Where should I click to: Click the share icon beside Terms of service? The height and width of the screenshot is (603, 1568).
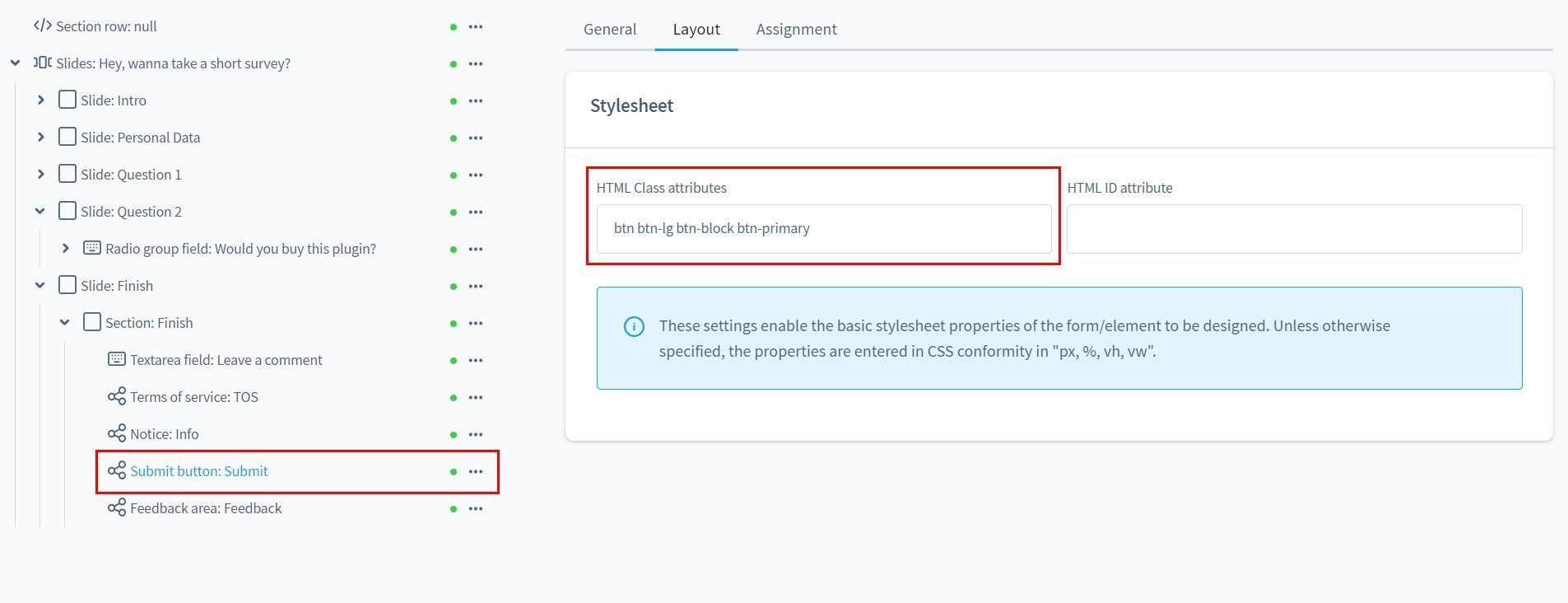tap(117, 397)
